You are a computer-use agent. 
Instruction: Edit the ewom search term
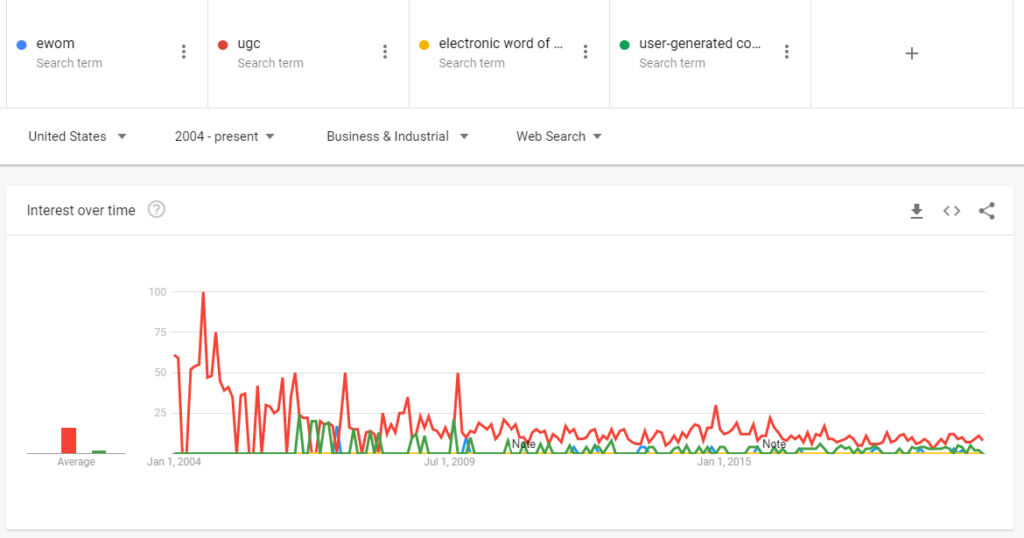[56, 44]
